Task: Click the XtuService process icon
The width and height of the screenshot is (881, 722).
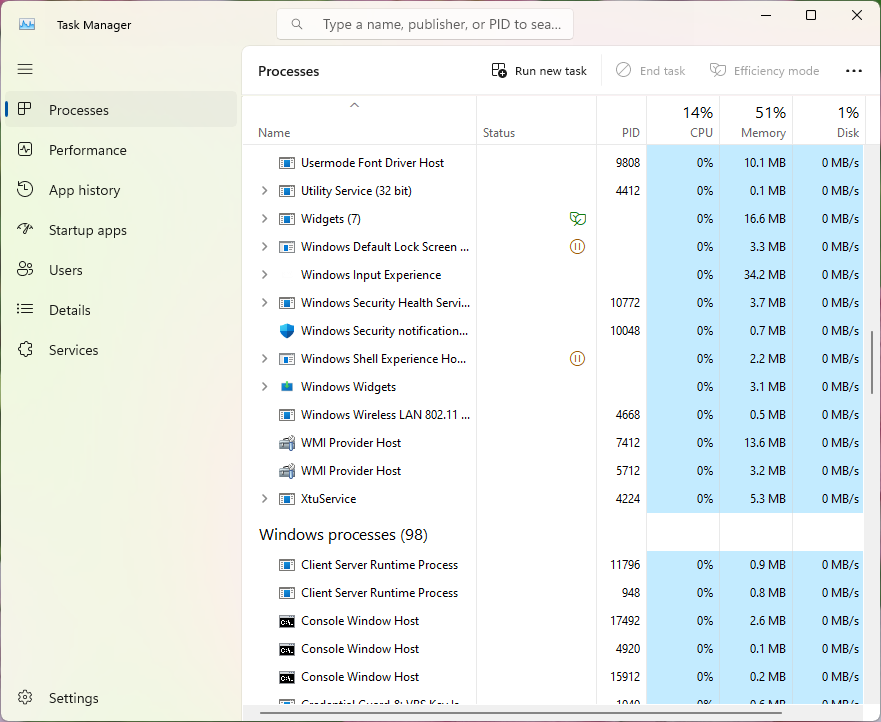Action: click(x=287, y=499)
